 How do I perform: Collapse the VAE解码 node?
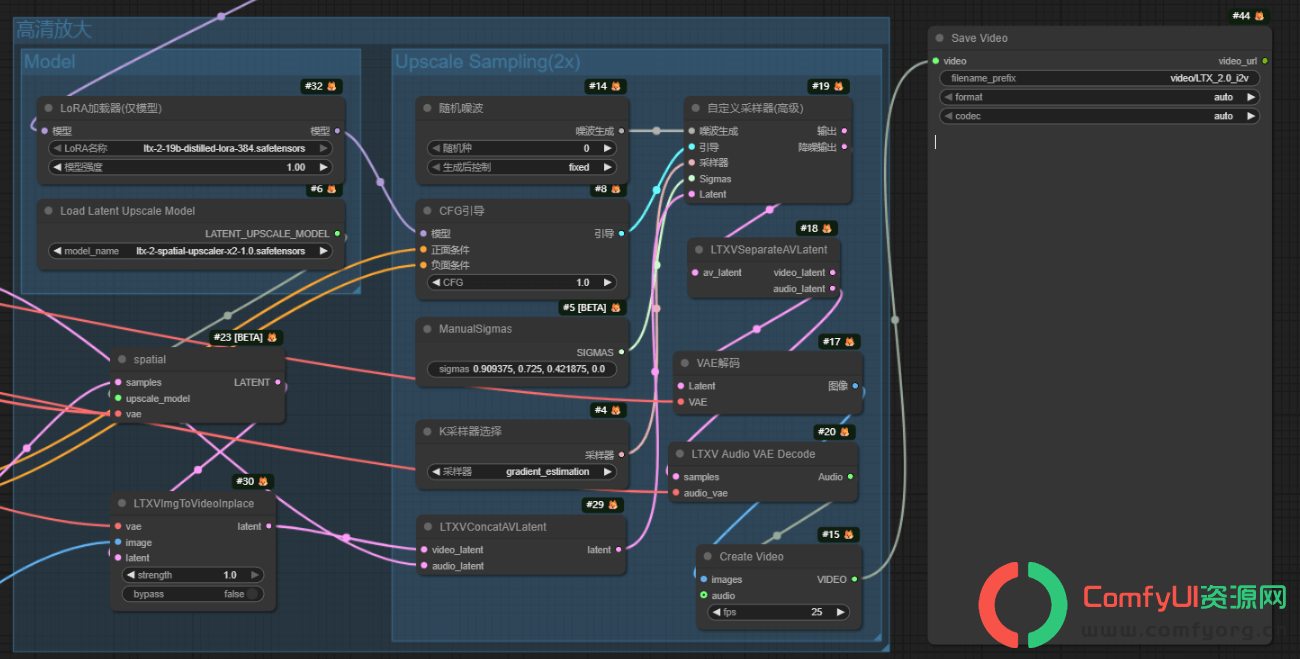(x=685, y=363)
